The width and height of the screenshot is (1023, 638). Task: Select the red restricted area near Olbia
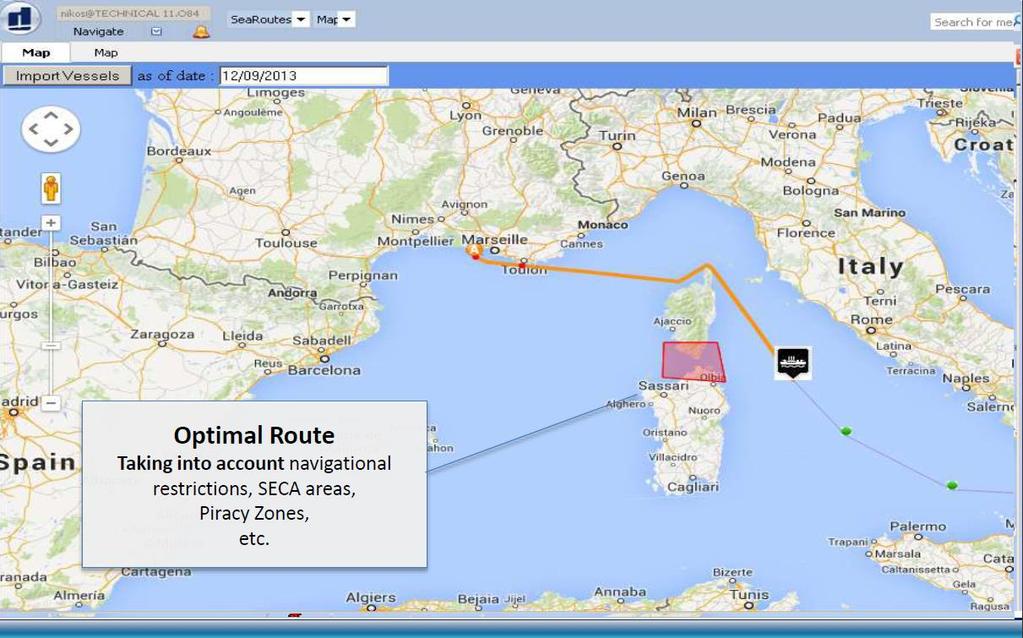tap(694, 361)
